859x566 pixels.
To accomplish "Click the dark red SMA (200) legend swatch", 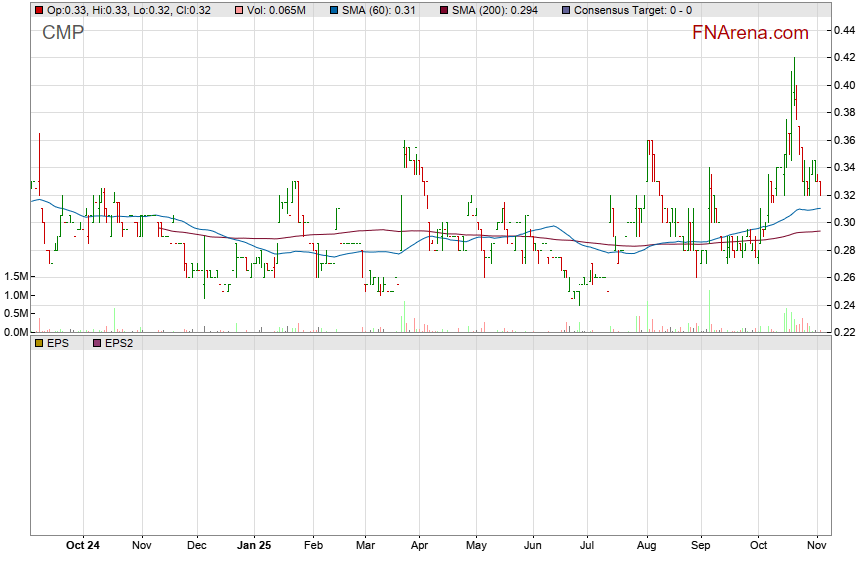I will pyautogui.click(x=443, y=9).
